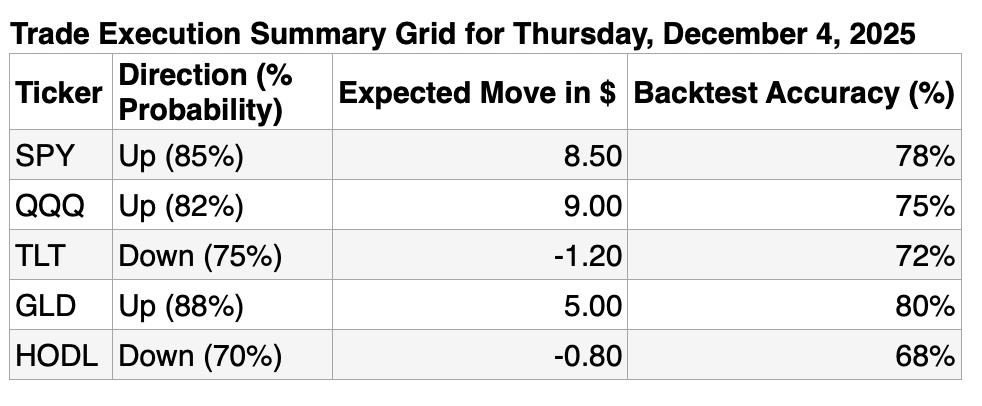Click the Trade Execution Summary Grid title
The height and width of the screenshot is (406, 982).
(461, 35)
